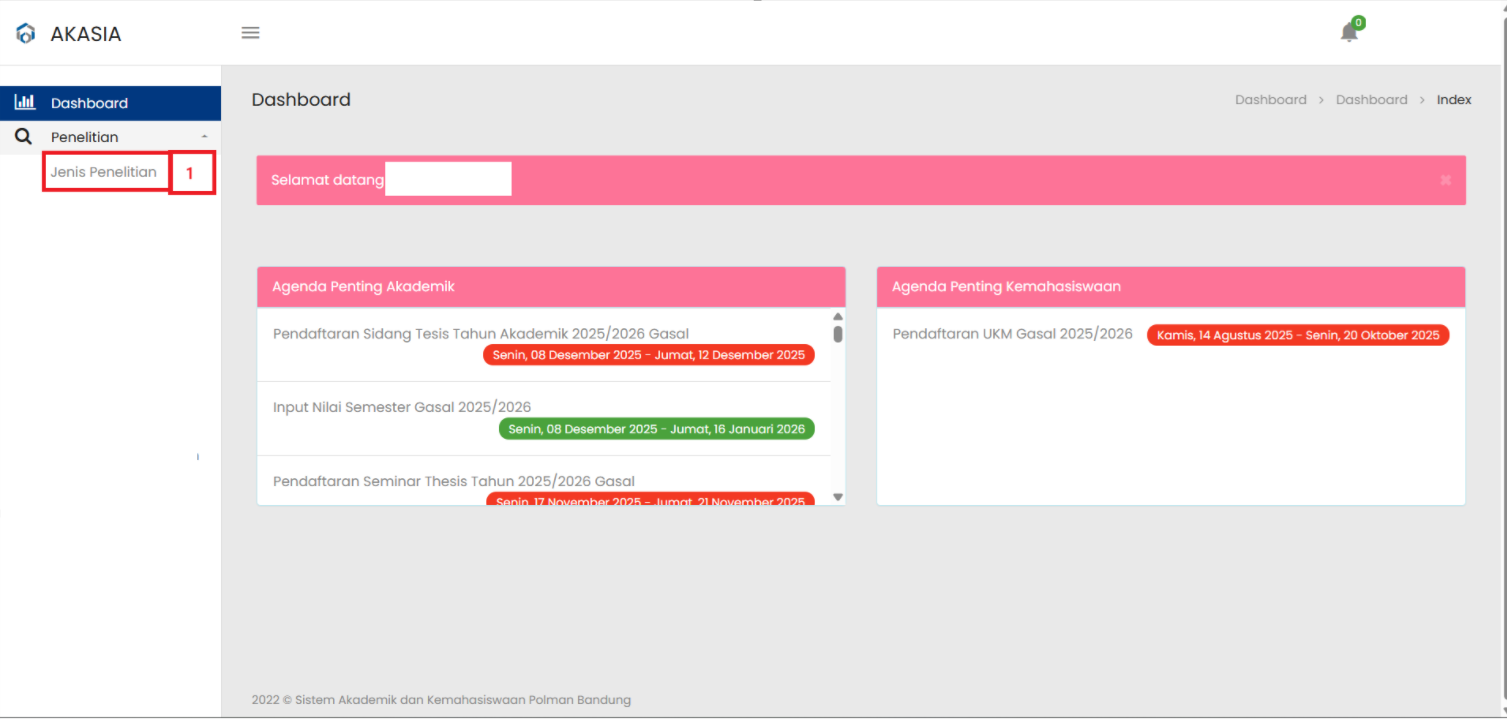Select Dashboard in the sidebar
The height and width of the screenshot is (720, 1507).
click(89, 103)
